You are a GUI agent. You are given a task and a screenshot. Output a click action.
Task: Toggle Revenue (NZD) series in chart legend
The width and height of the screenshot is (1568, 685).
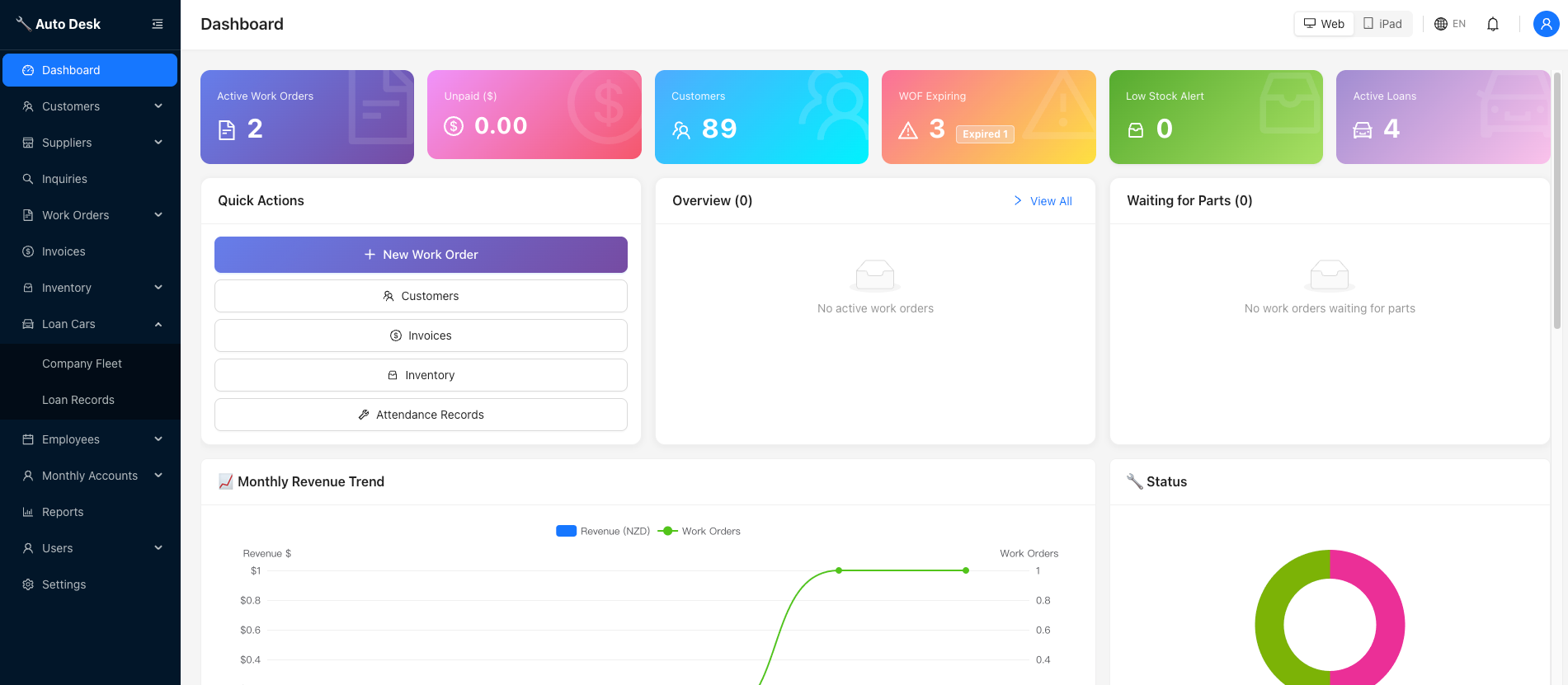tap(603, 531)
